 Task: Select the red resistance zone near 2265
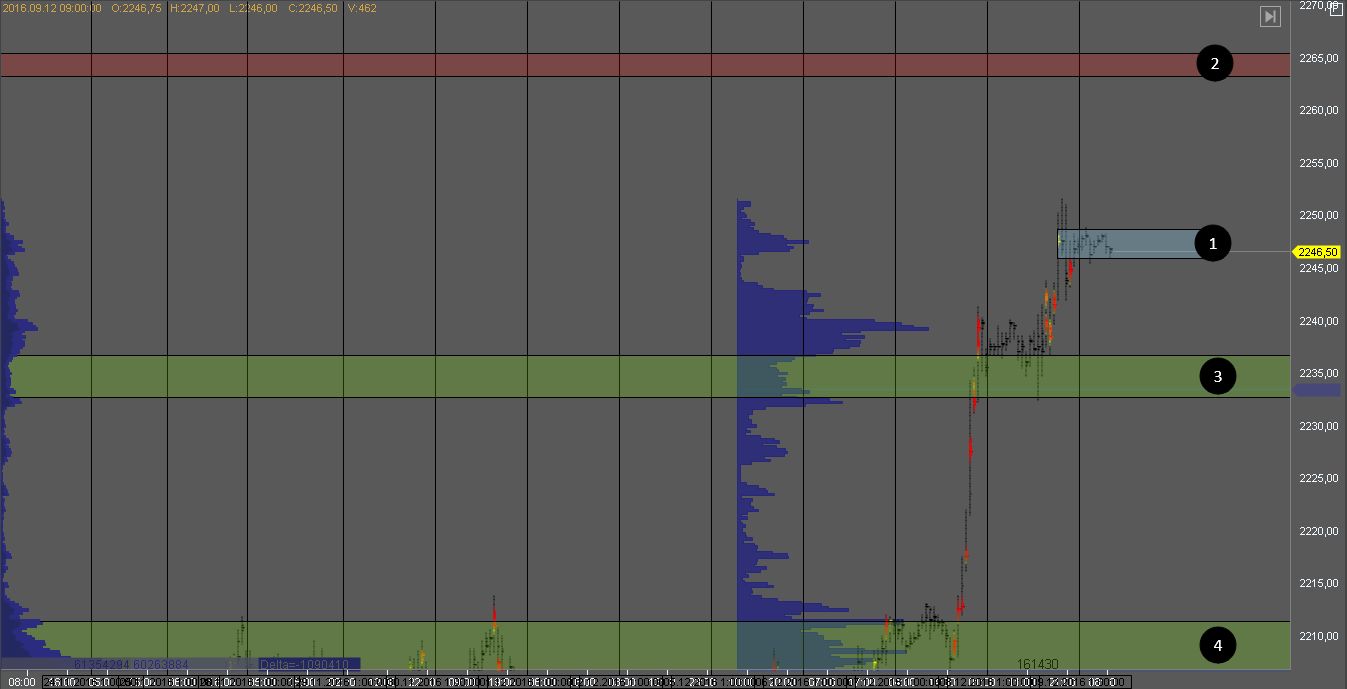tap(600, 65)
